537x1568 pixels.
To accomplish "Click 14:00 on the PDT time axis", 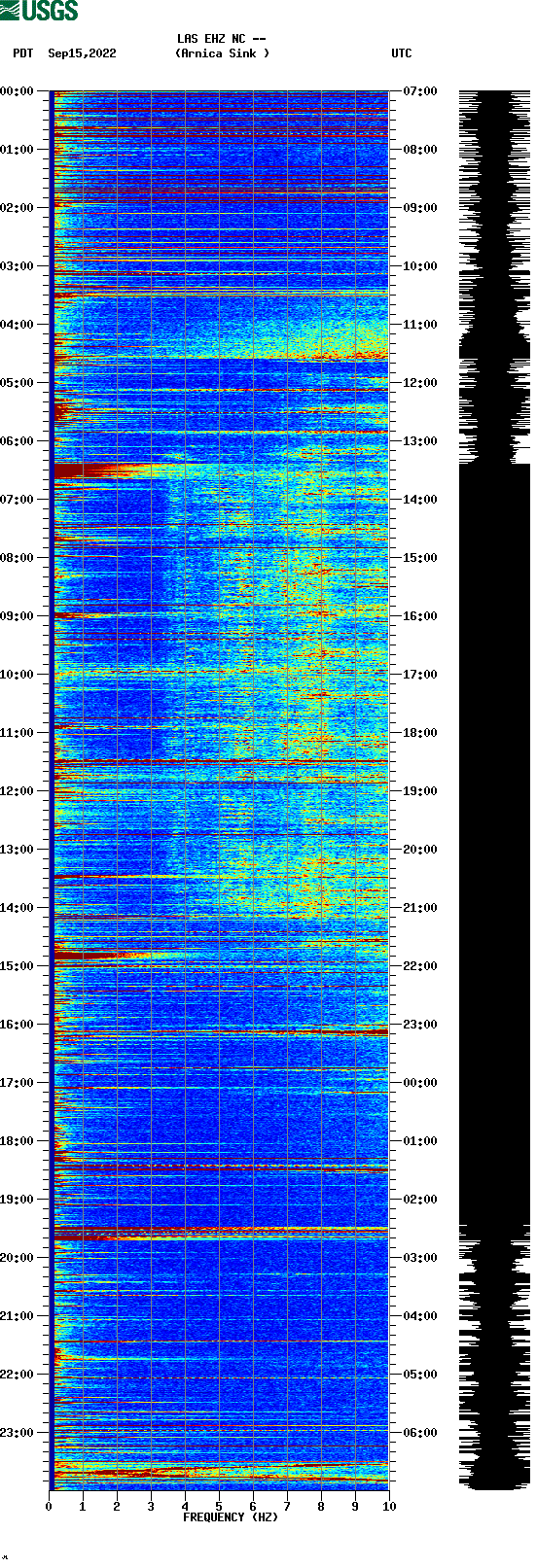I will click(18, 908).
